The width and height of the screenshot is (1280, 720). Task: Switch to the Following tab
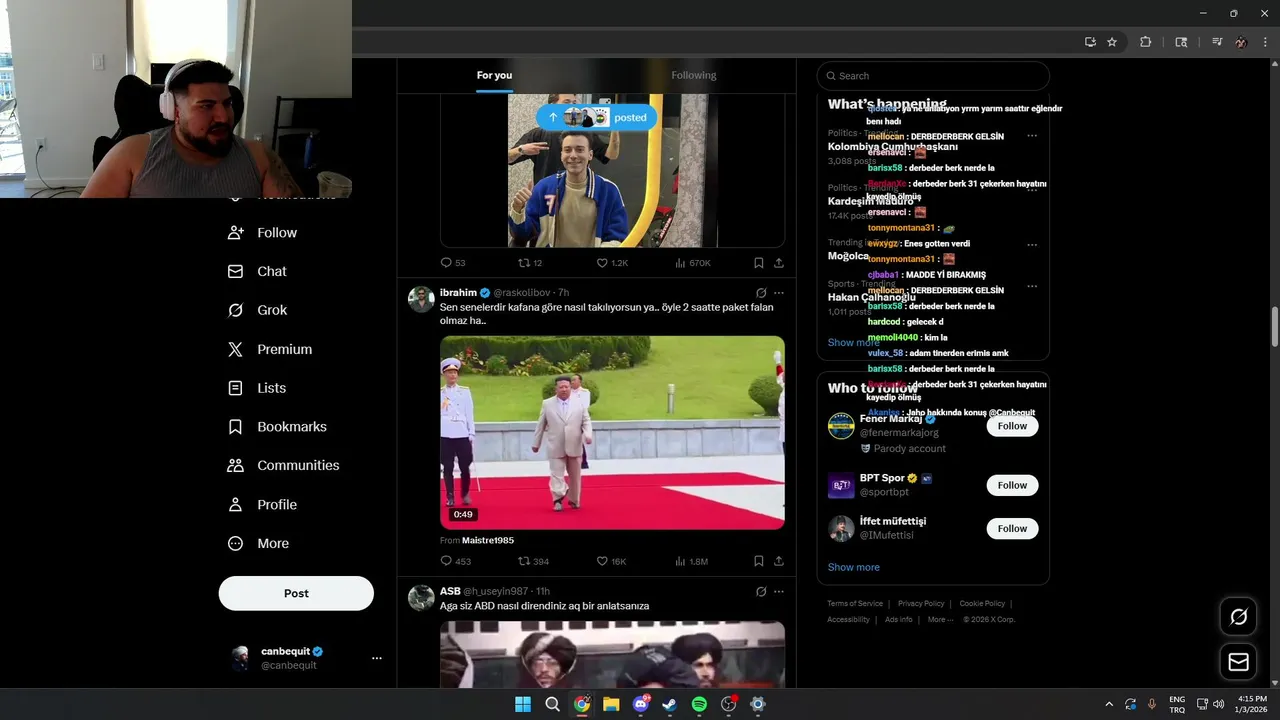(x=694, y=75)
